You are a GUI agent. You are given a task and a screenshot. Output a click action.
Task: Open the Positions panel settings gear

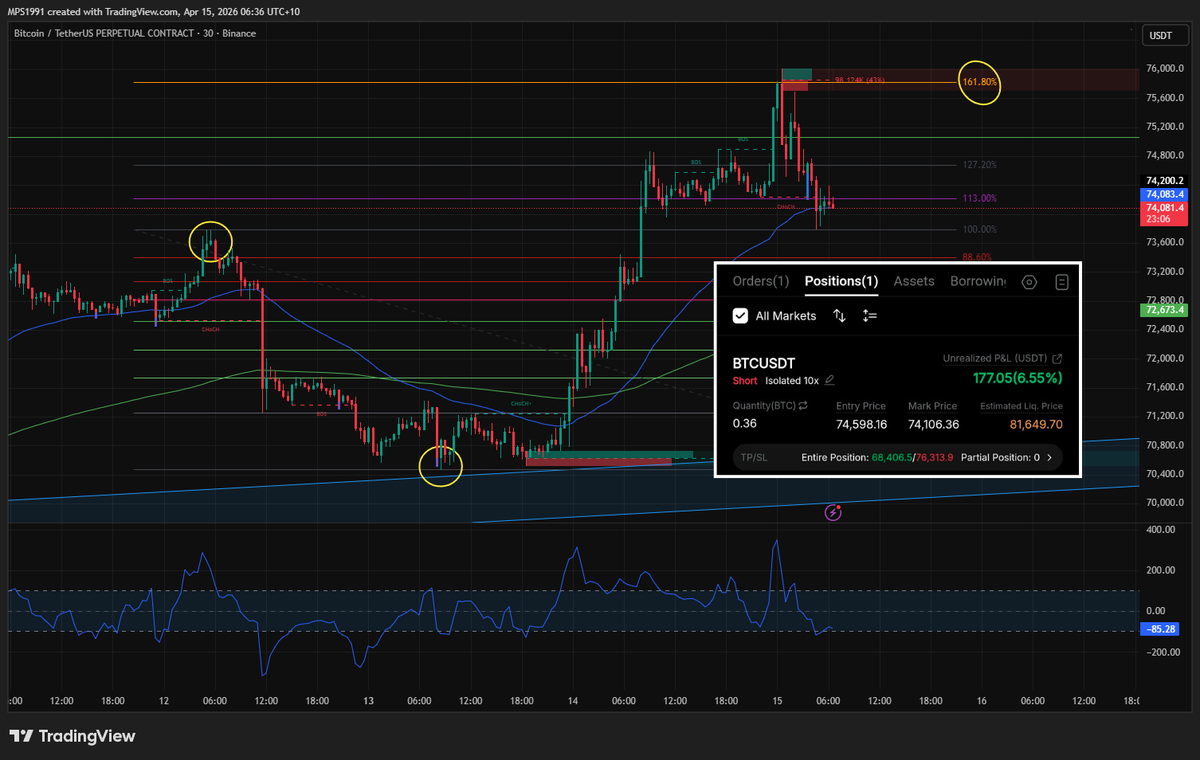point(1029,283)
